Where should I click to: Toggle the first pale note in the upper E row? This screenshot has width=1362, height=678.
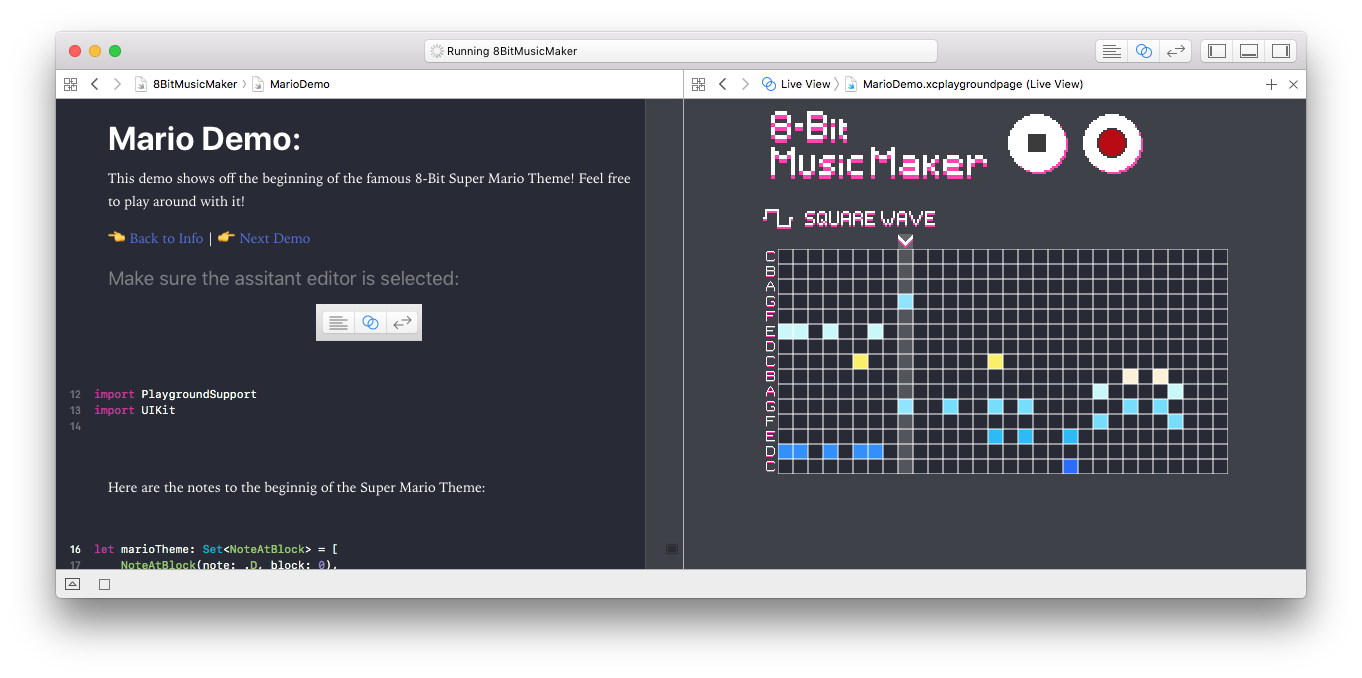785,331
